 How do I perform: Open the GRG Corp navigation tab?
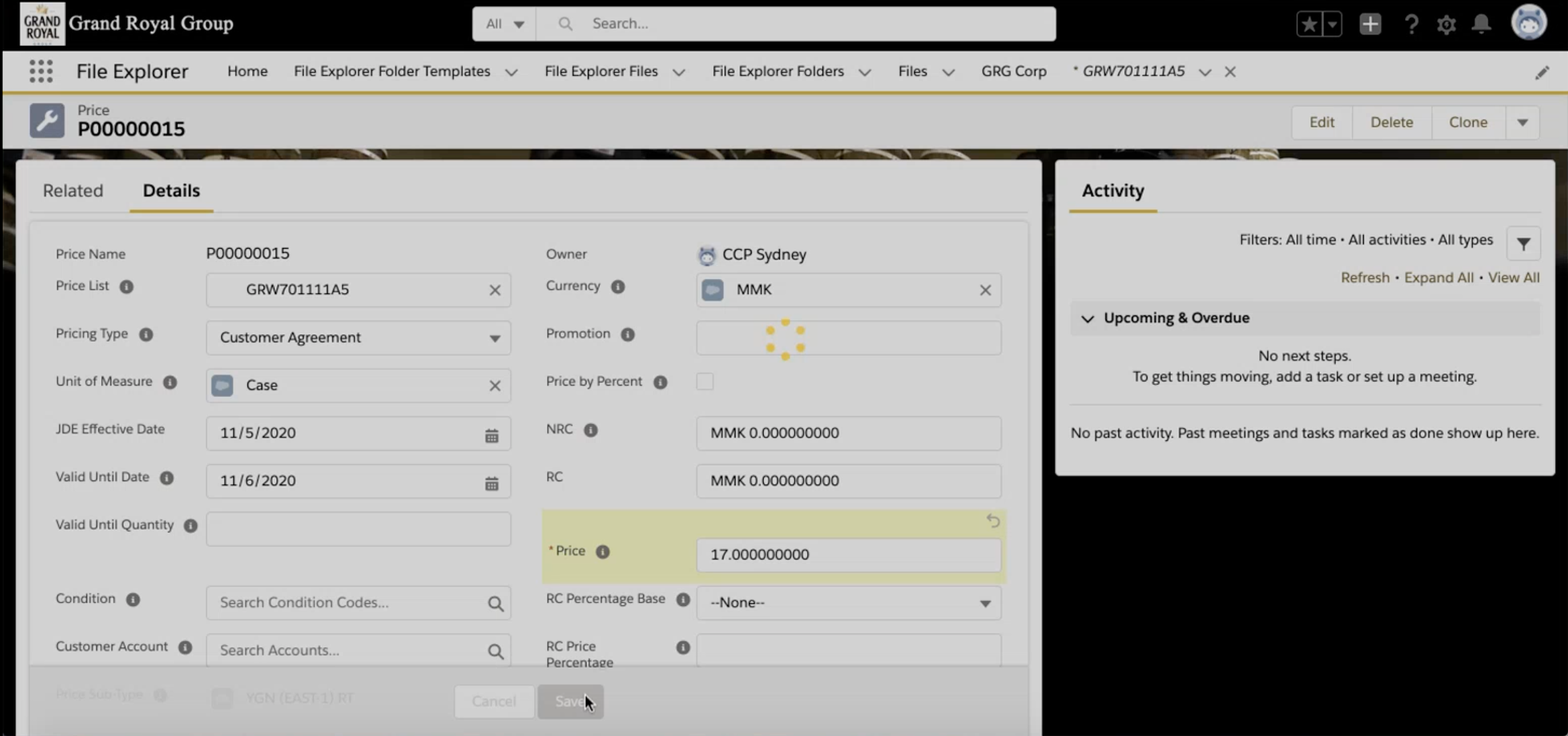(x=1013, y=71)
